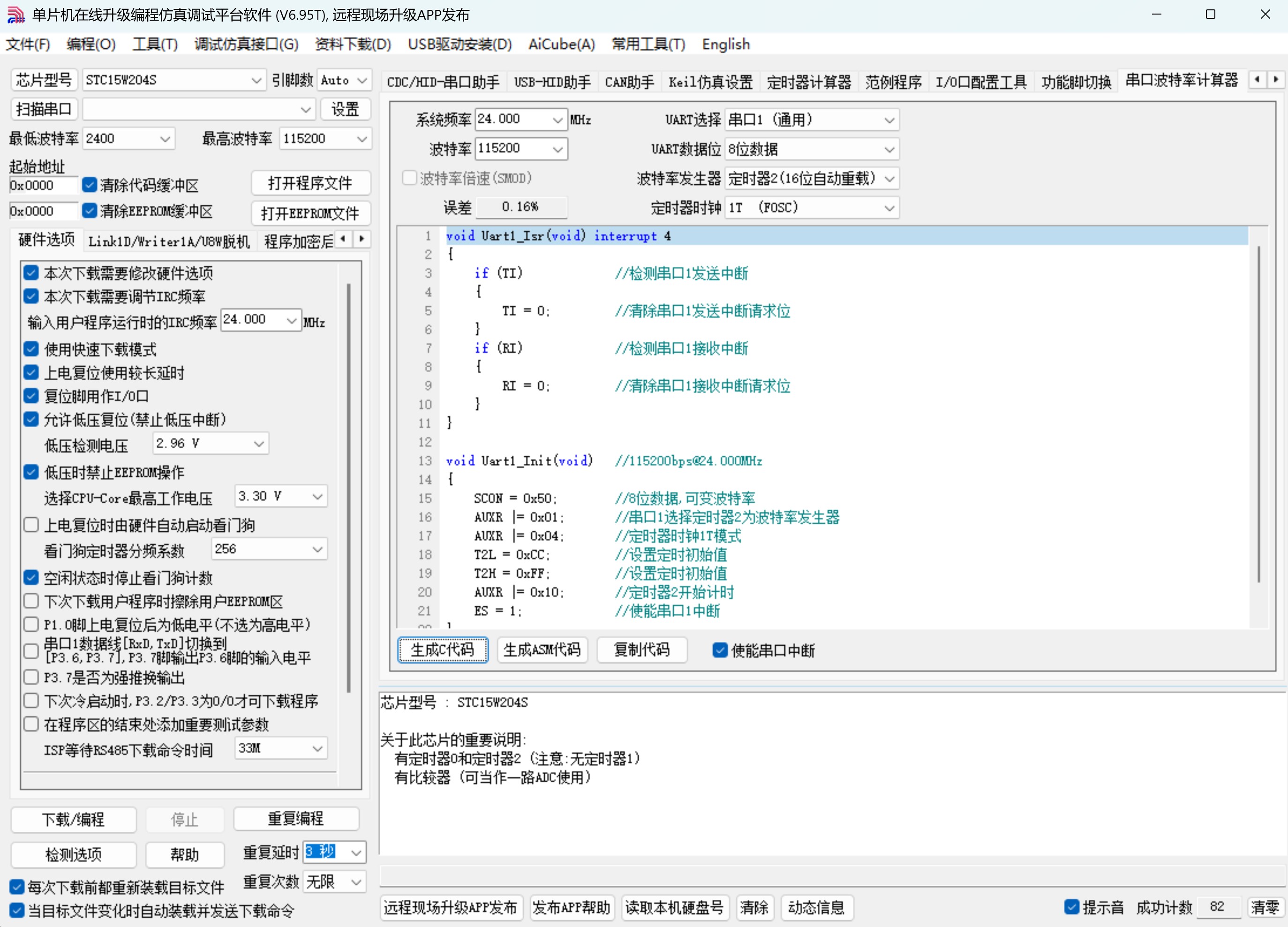The image size is (1288, 927).
Task: Open 定时器时钟 1T dropdown
Action: pyautogui.click(x=812, y=208)
